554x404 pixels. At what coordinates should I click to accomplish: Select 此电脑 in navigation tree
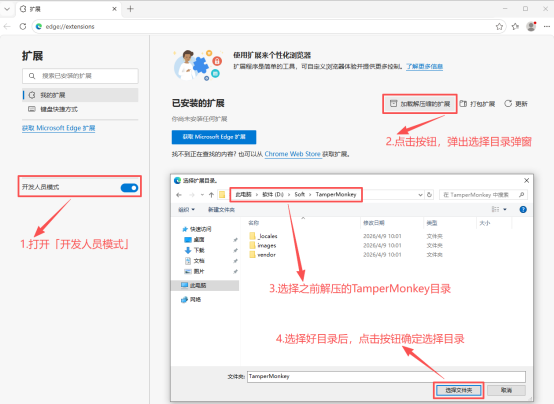(x=205, y=286)
